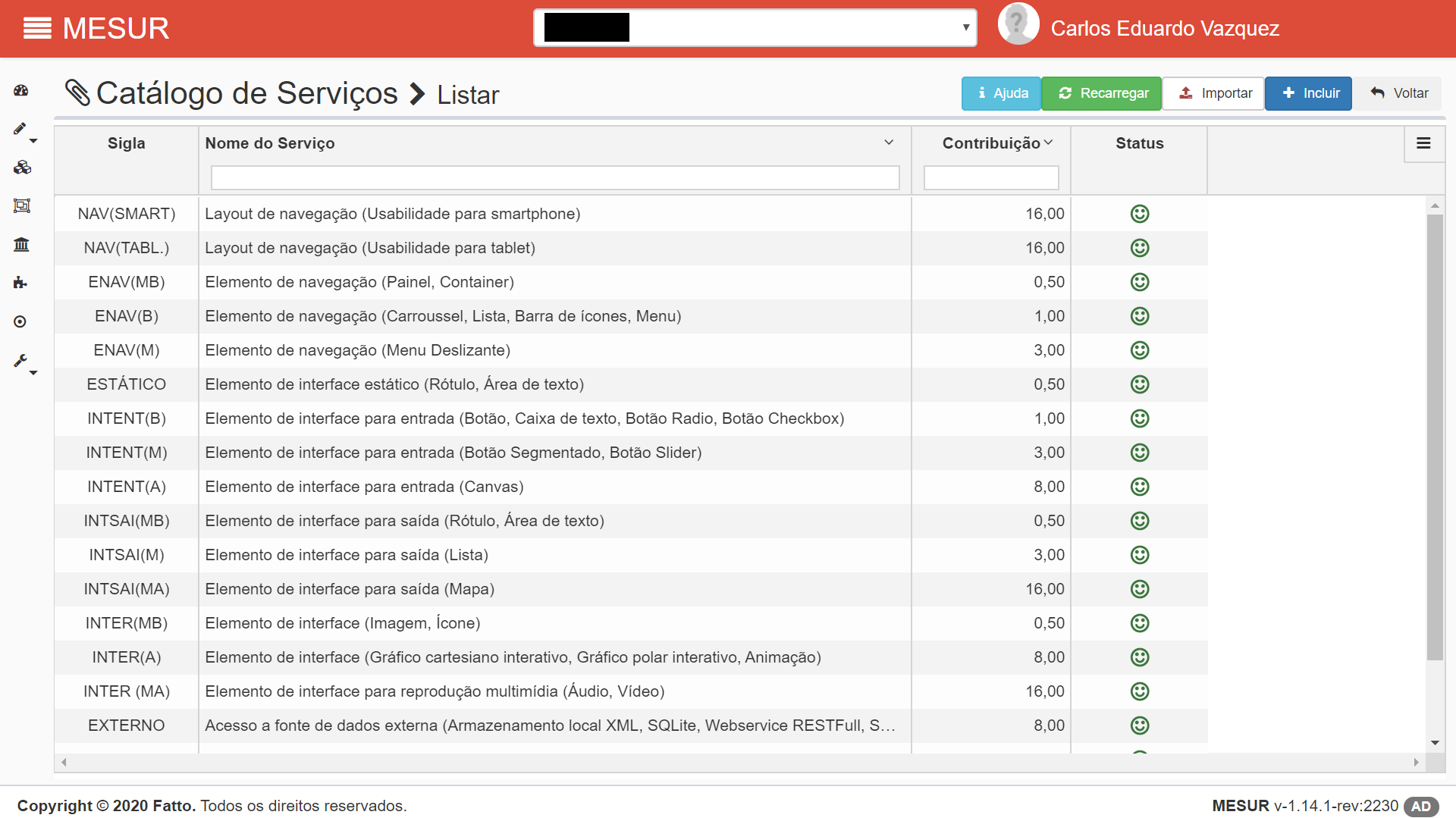The width and height of the screenshot is (1456, 818).
Task: Click the Ajuda help button
Action: pyautogui.click(x=1001, y=93)
